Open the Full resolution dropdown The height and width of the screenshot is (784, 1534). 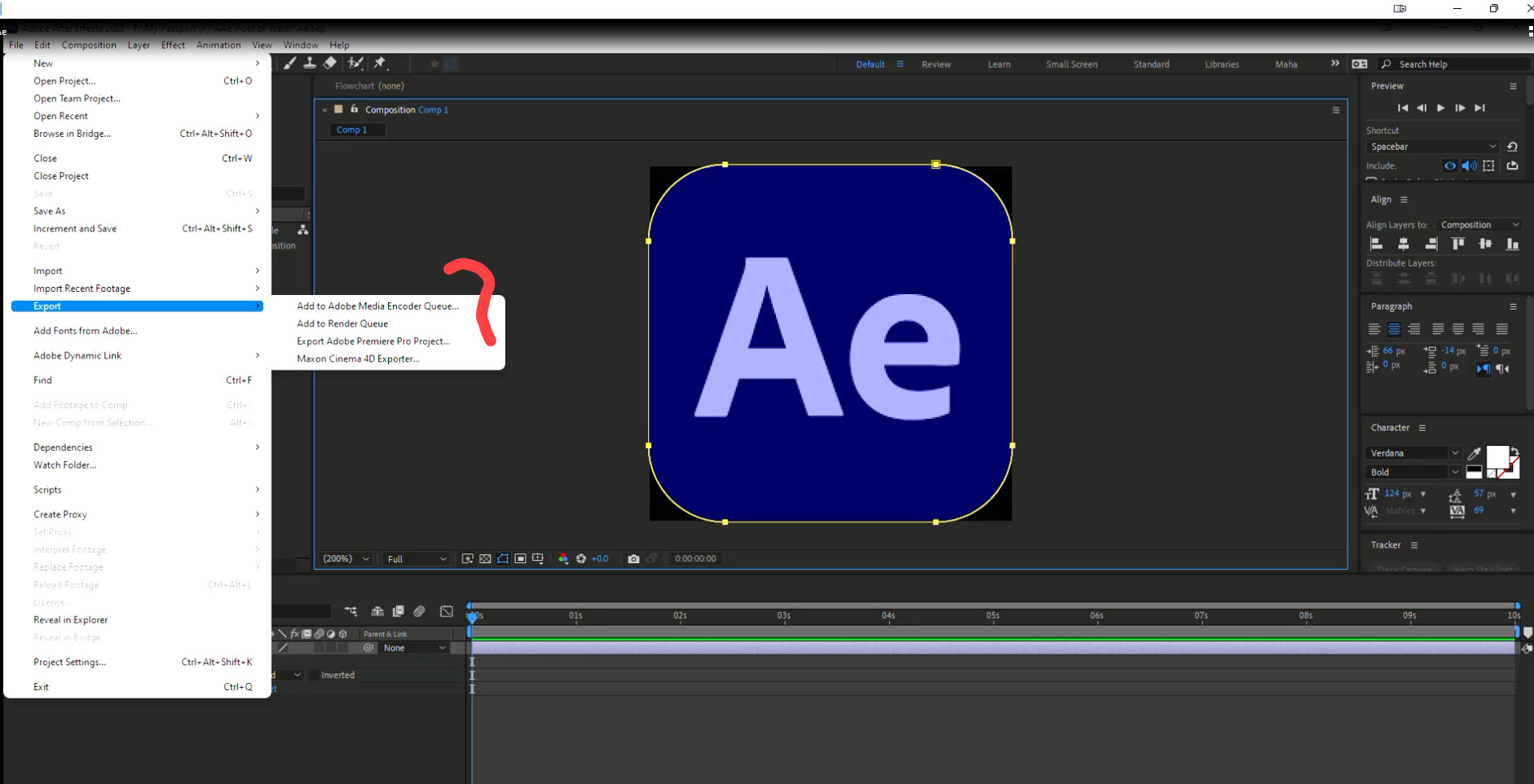tap(415, 558)
